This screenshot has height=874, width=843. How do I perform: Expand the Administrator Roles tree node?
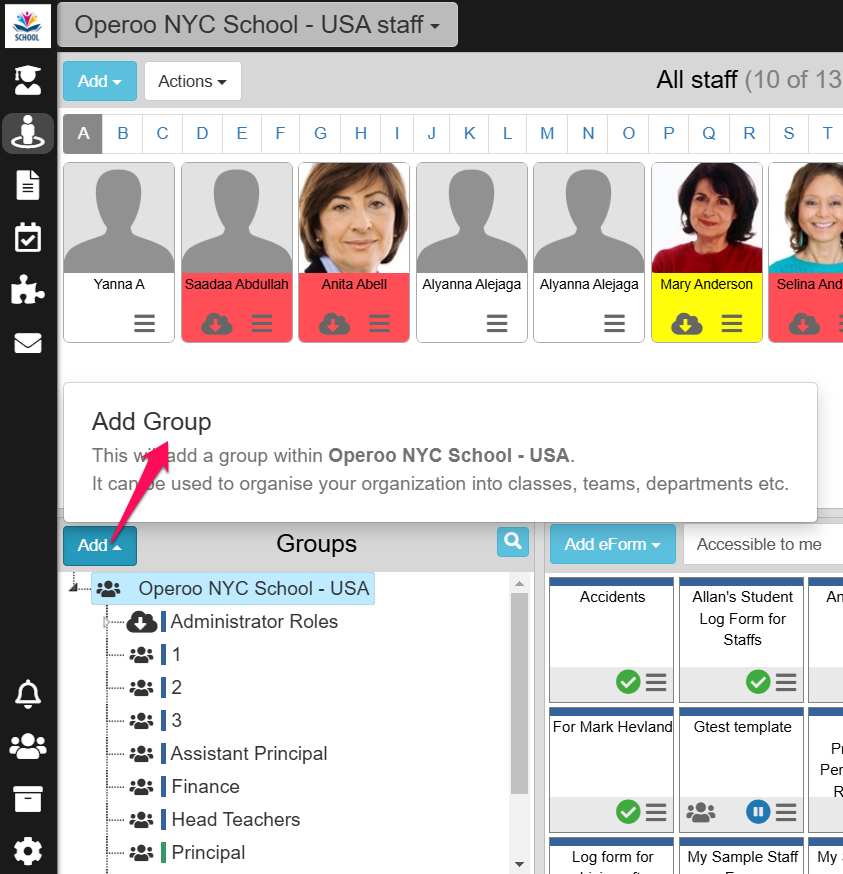pyautogui.click(x=106, y=622)
